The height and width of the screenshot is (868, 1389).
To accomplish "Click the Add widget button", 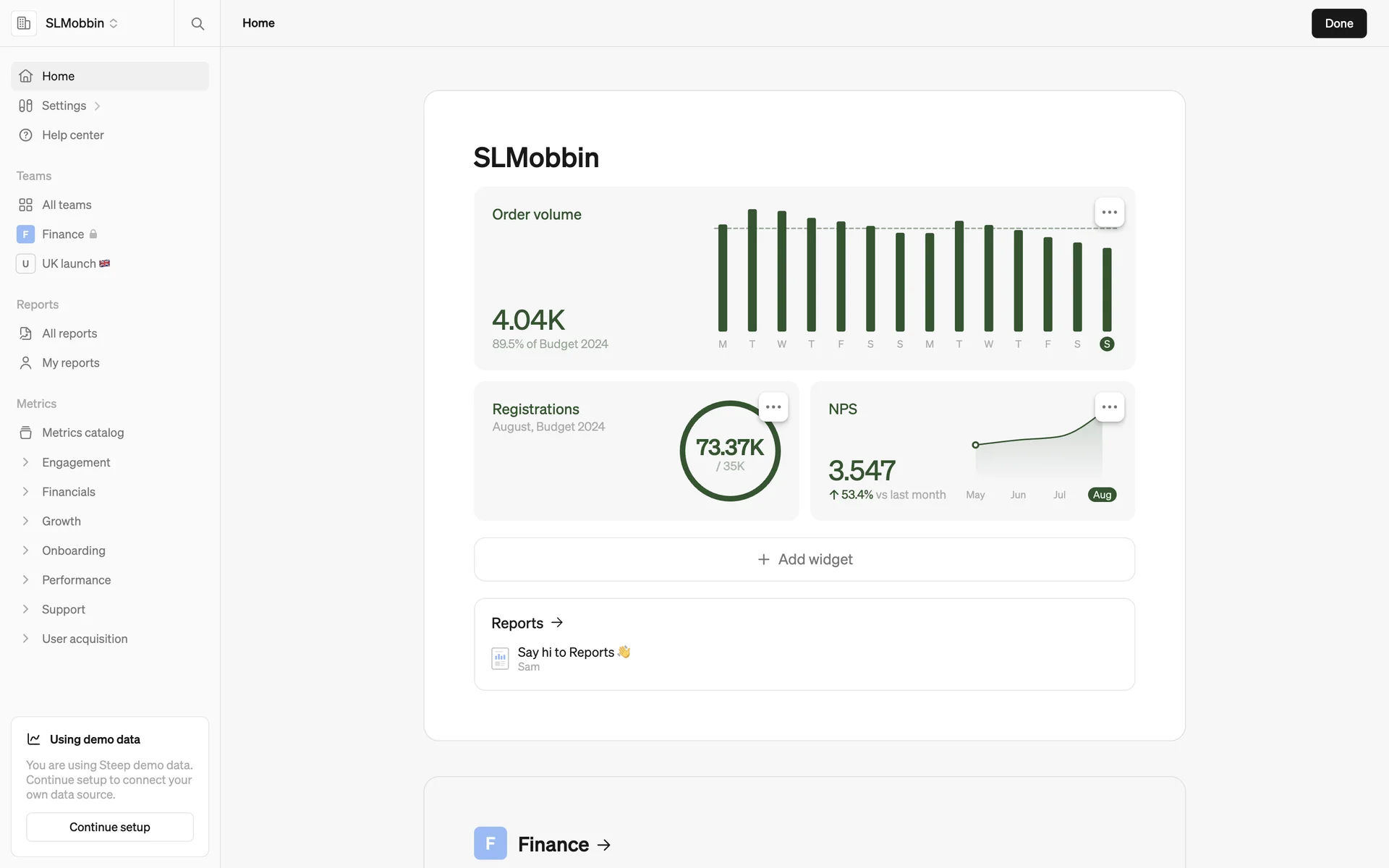I will click(x=804, y=559).
